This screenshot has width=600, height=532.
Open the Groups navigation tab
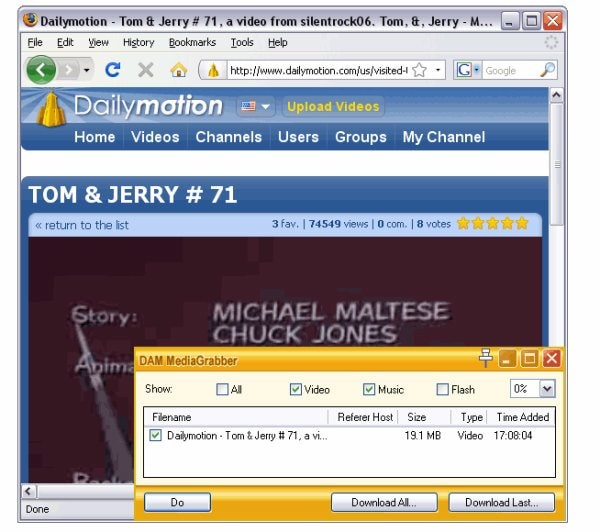tap(361, 137)
